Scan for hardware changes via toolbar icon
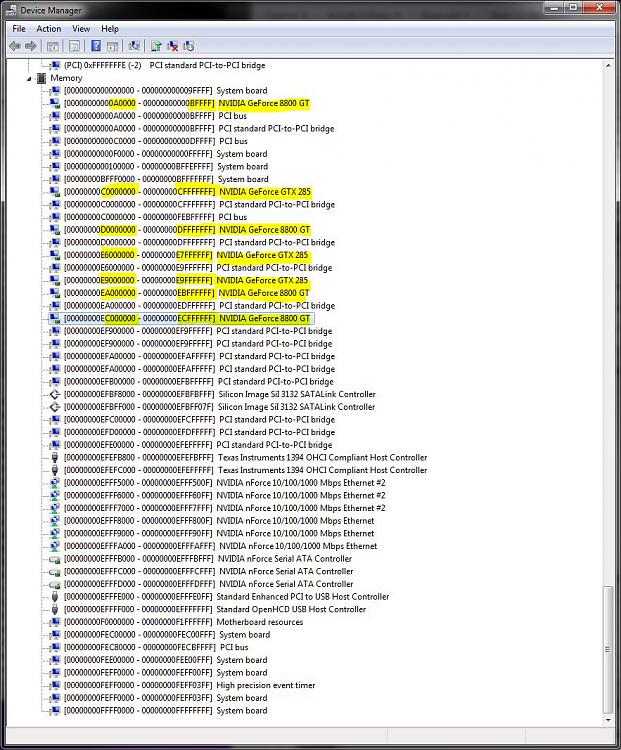 tap(134, 46)
